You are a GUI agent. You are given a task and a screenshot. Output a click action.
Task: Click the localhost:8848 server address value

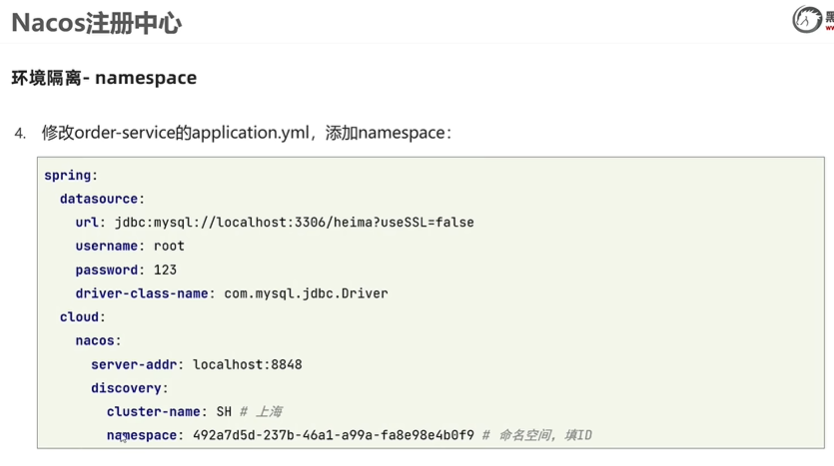tap(247, 365)
